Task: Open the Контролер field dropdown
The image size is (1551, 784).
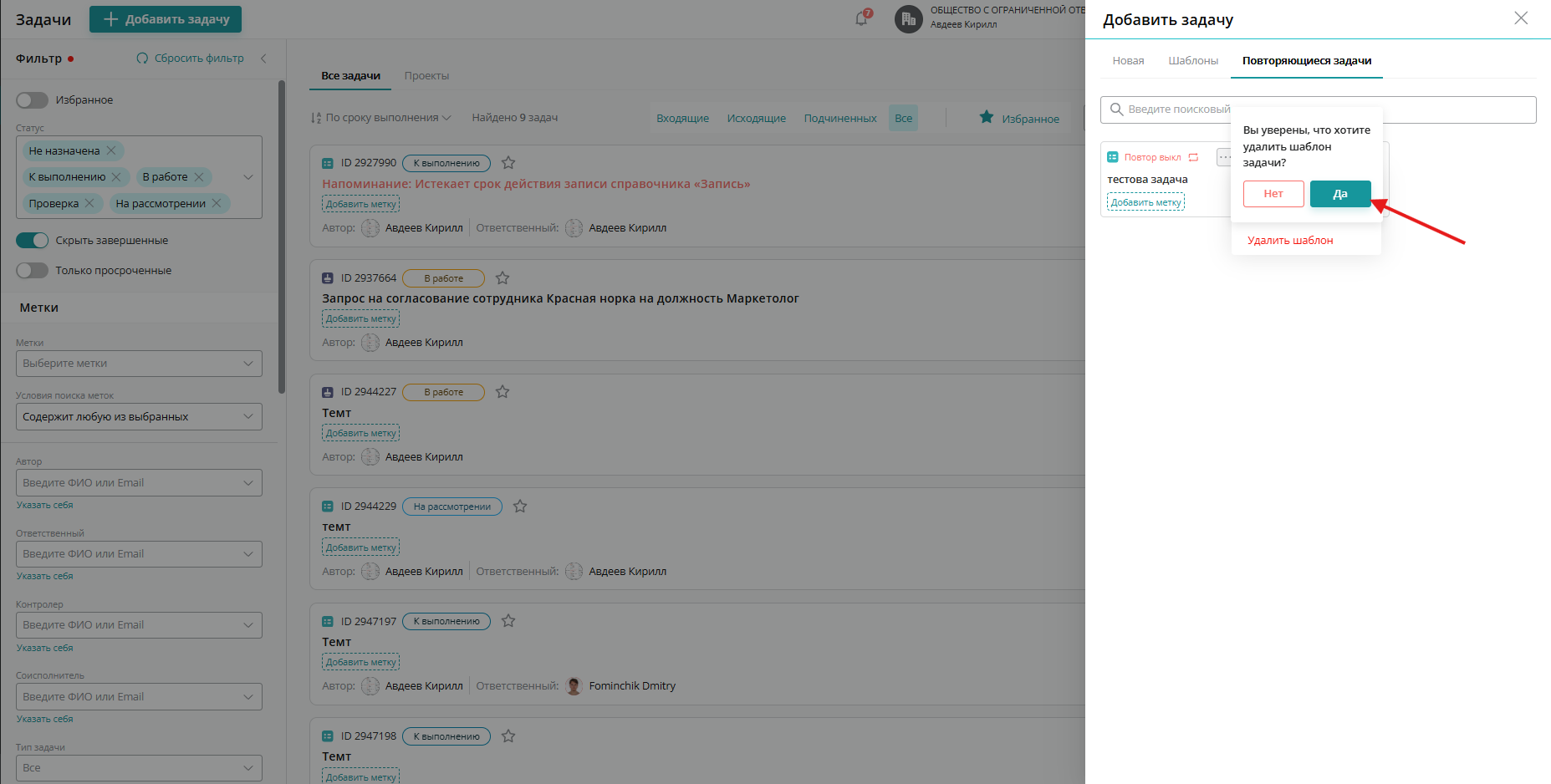Action: point(139,625)
